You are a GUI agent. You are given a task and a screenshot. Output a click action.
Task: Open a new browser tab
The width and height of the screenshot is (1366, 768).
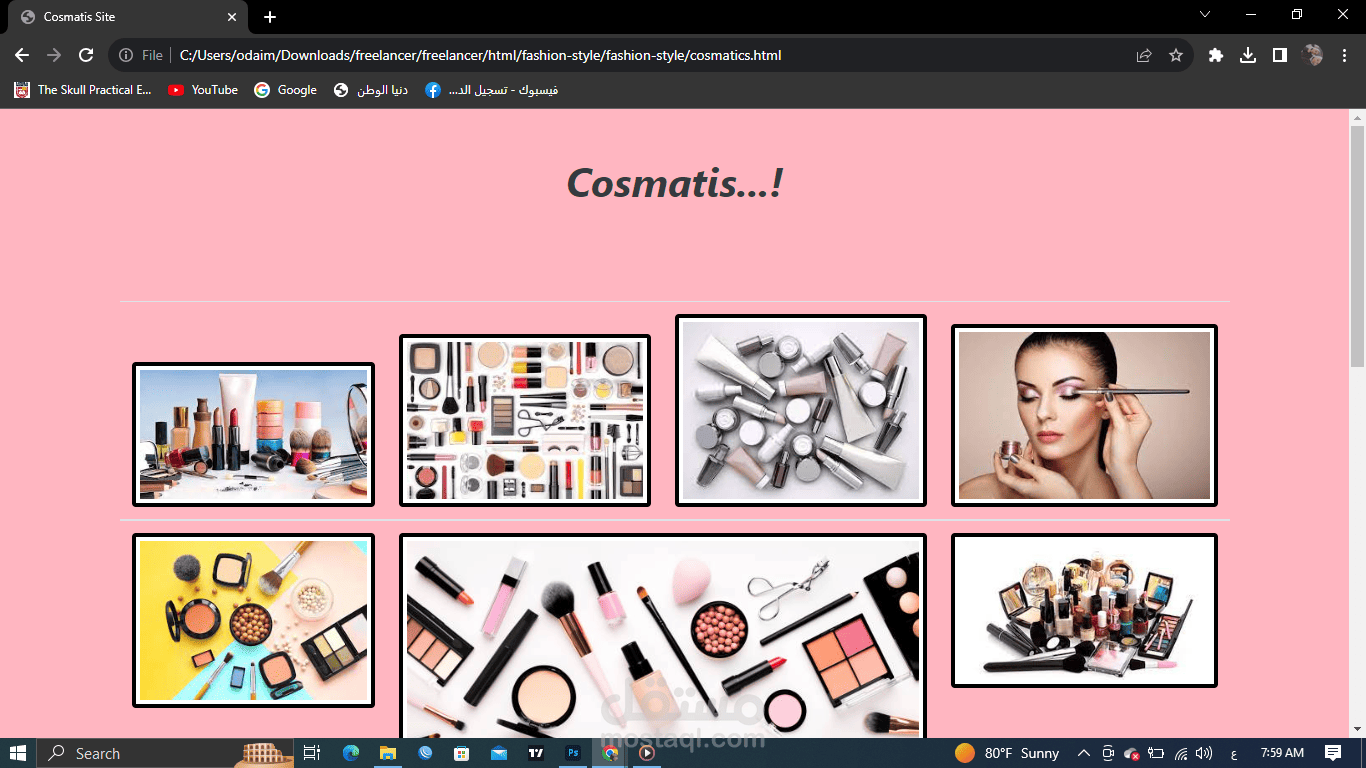270,17
